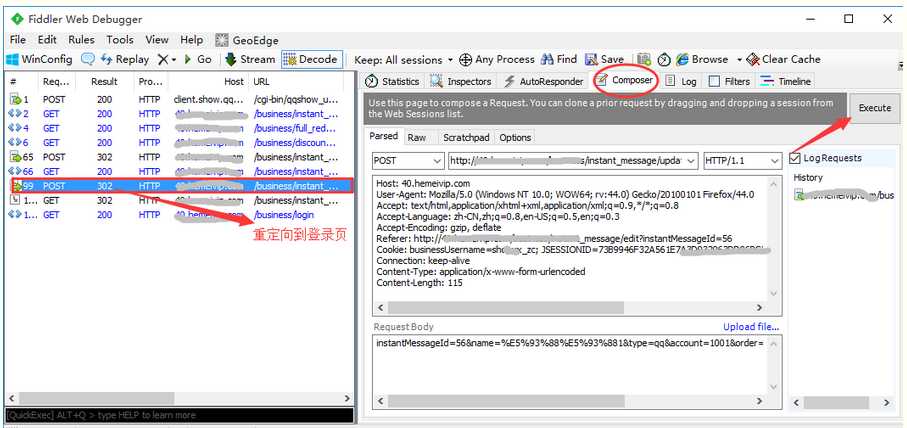
Task: Open the GeoEdge menu item
Action: point(247,40)
